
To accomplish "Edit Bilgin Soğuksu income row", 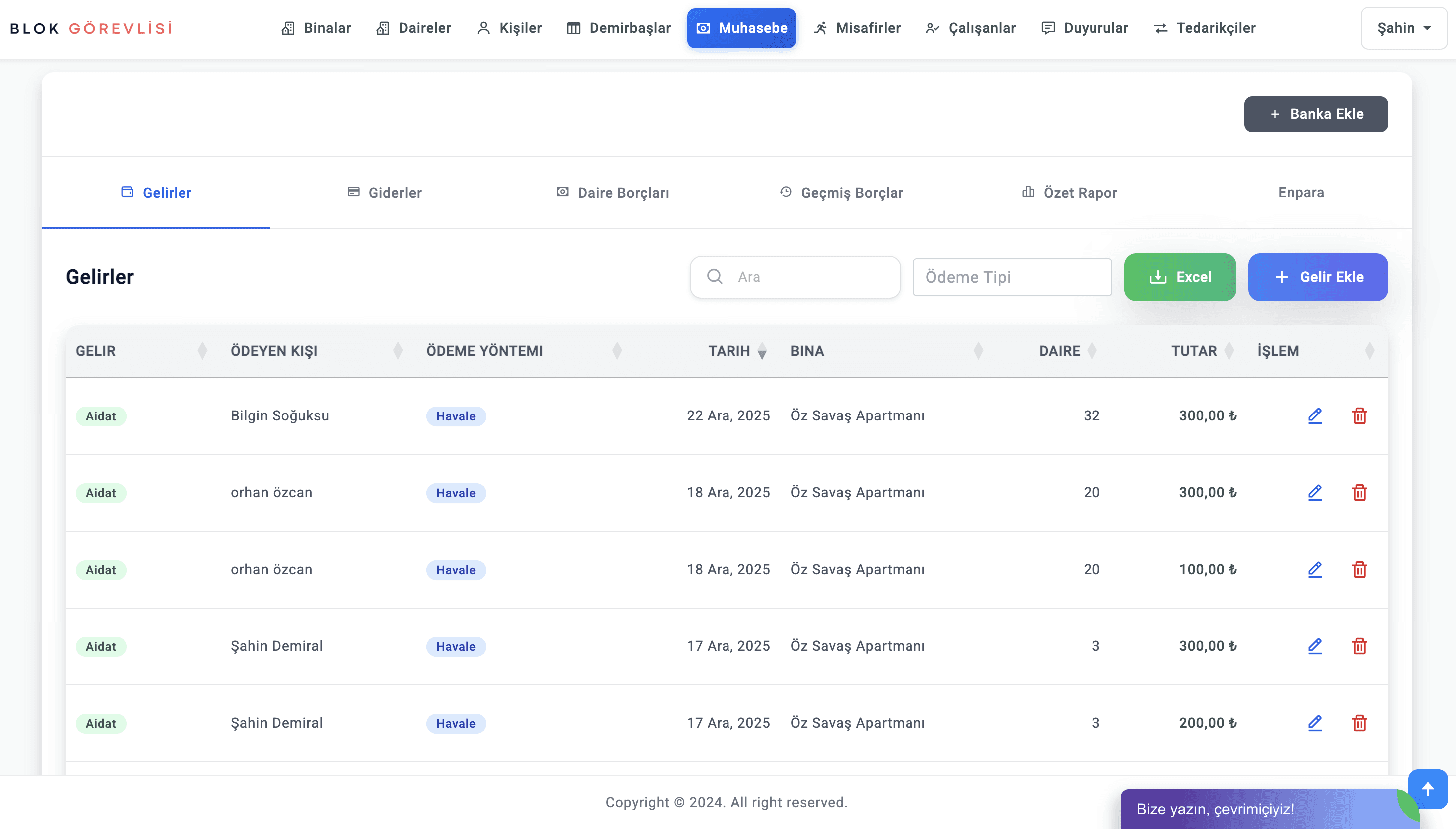I will (x=1314, y=415).
